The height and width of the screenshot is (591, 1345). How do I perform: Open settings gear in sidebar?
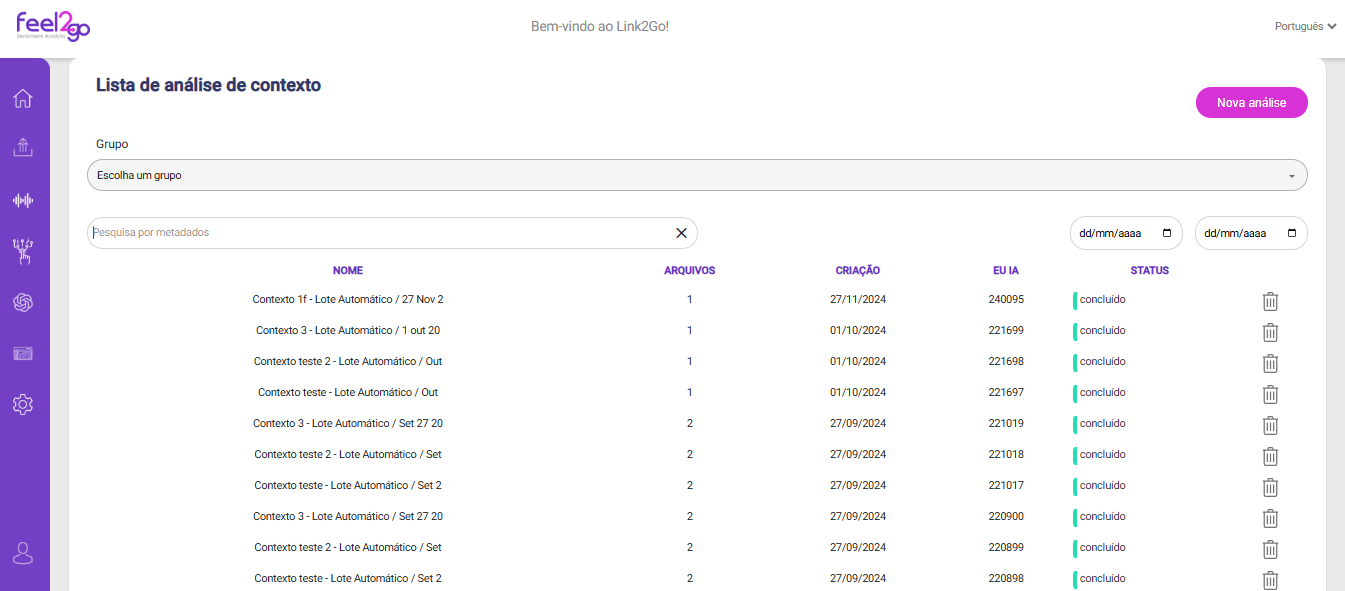pos(23,404)
